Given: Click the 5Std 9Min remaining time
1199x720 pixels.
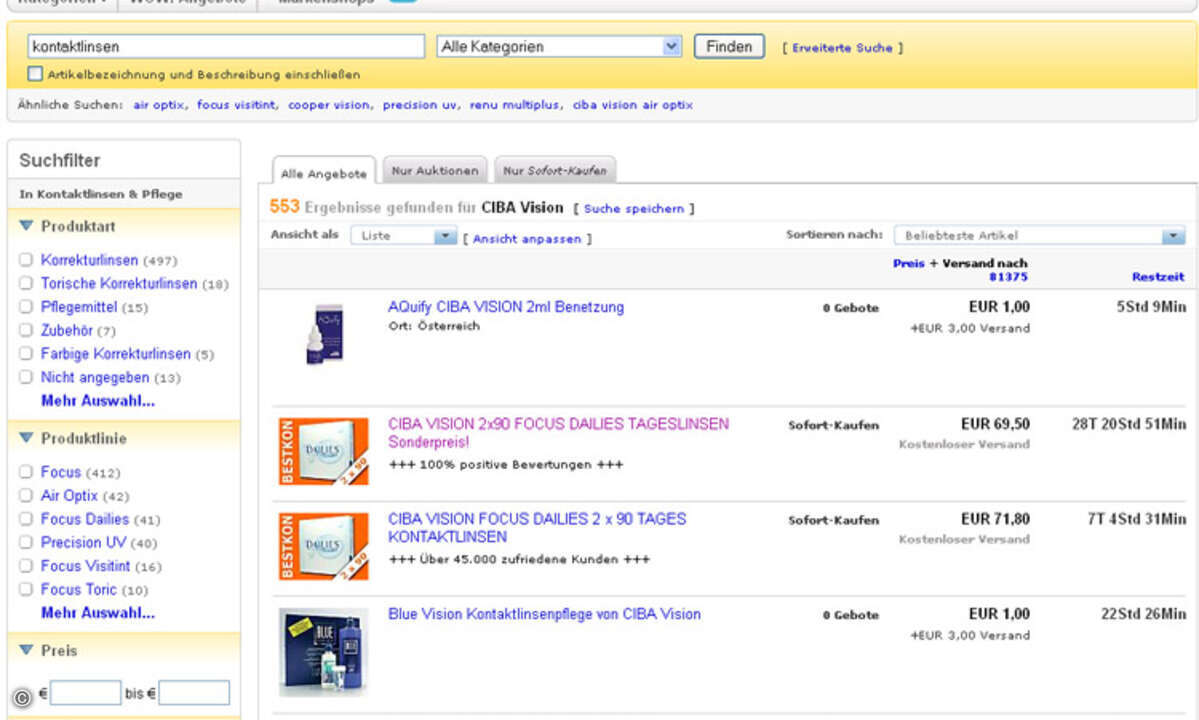Looking at the screenshot, I should coord(1151,306).
